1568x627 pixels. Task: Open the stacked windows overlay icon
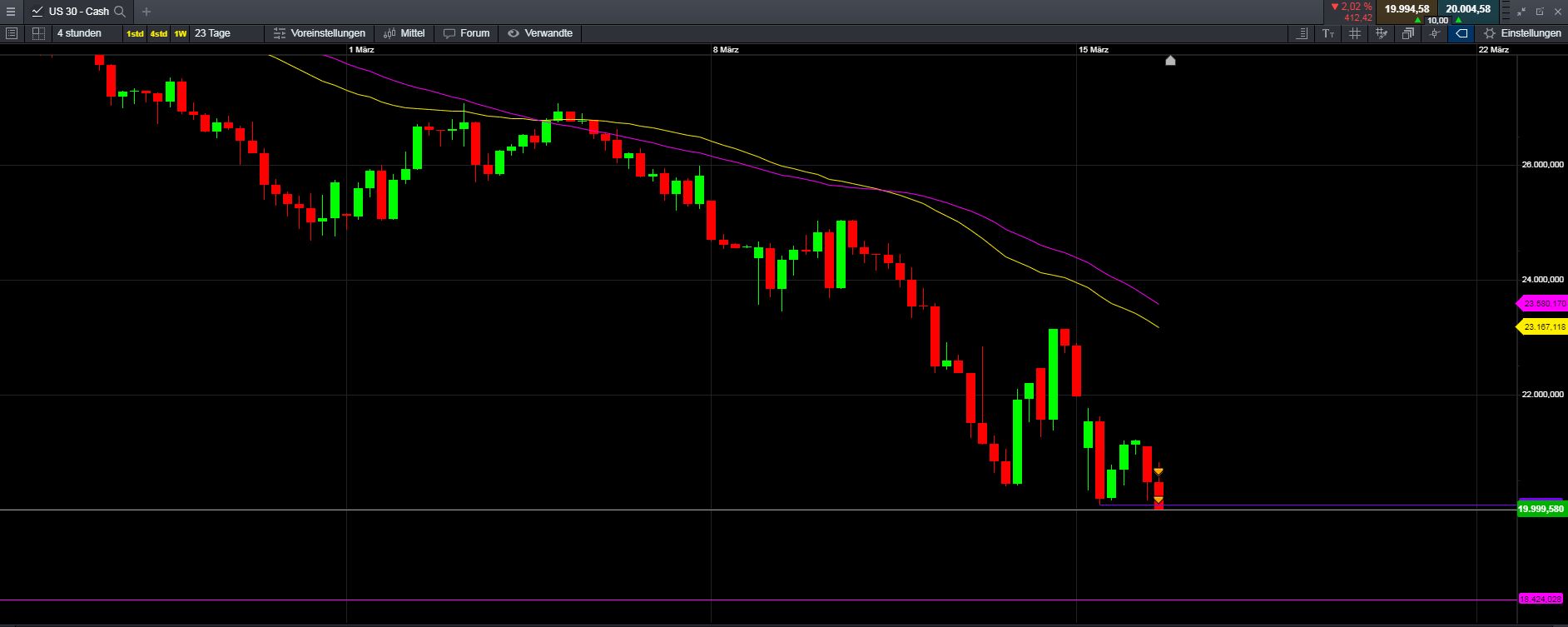1407,33
